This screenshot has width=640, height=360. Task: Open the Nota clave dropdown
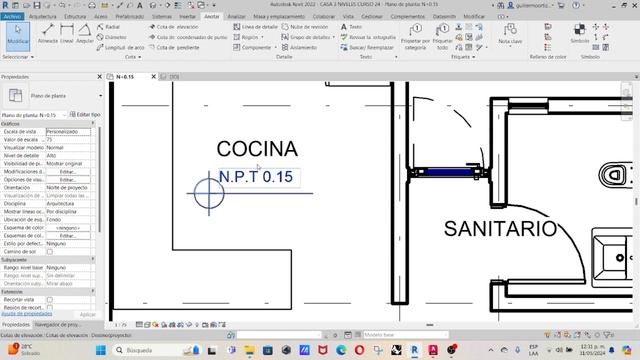click(510, 47)
